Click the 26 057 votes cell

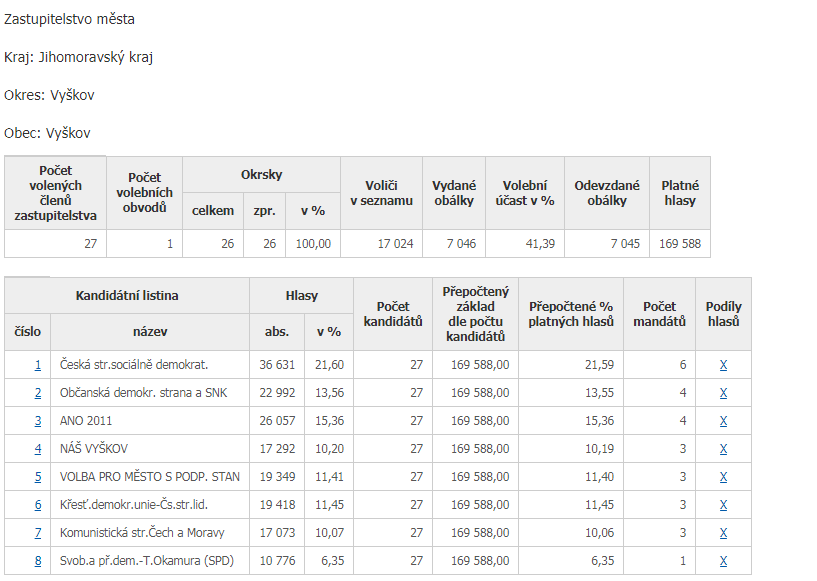click(x=277, y=421)
